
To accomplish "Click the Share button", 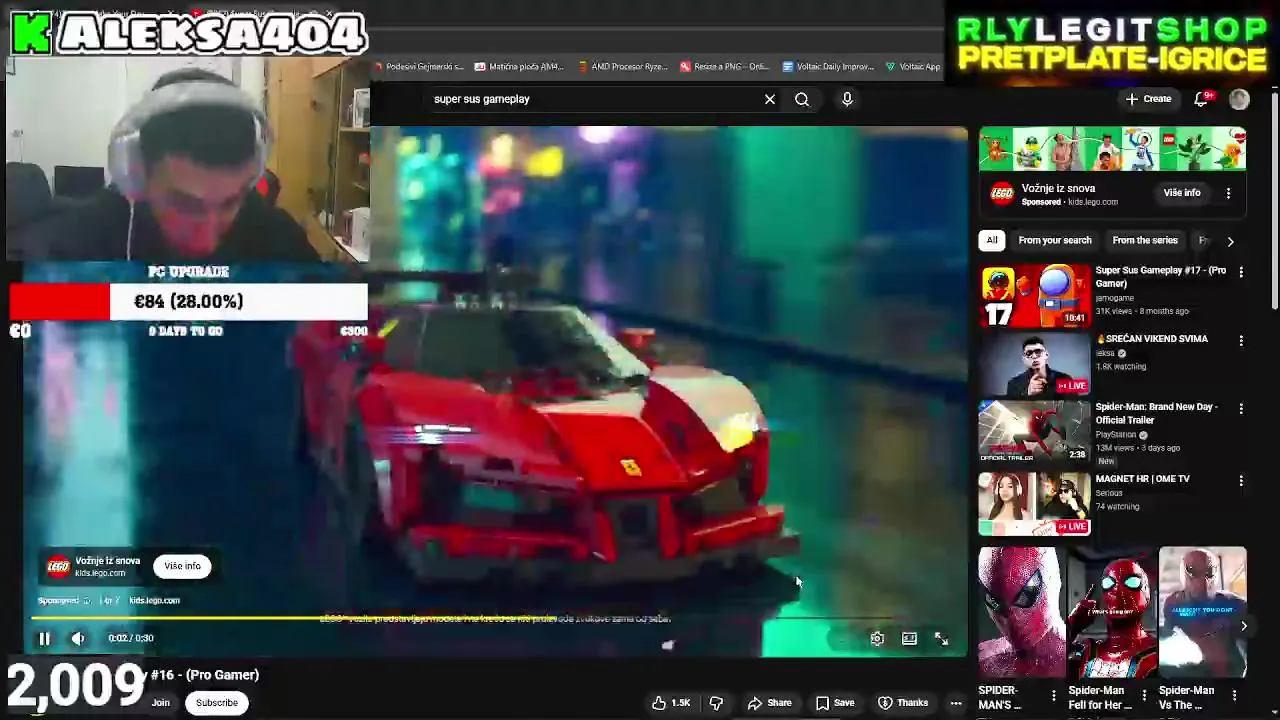I will click(x=769, y=703).
